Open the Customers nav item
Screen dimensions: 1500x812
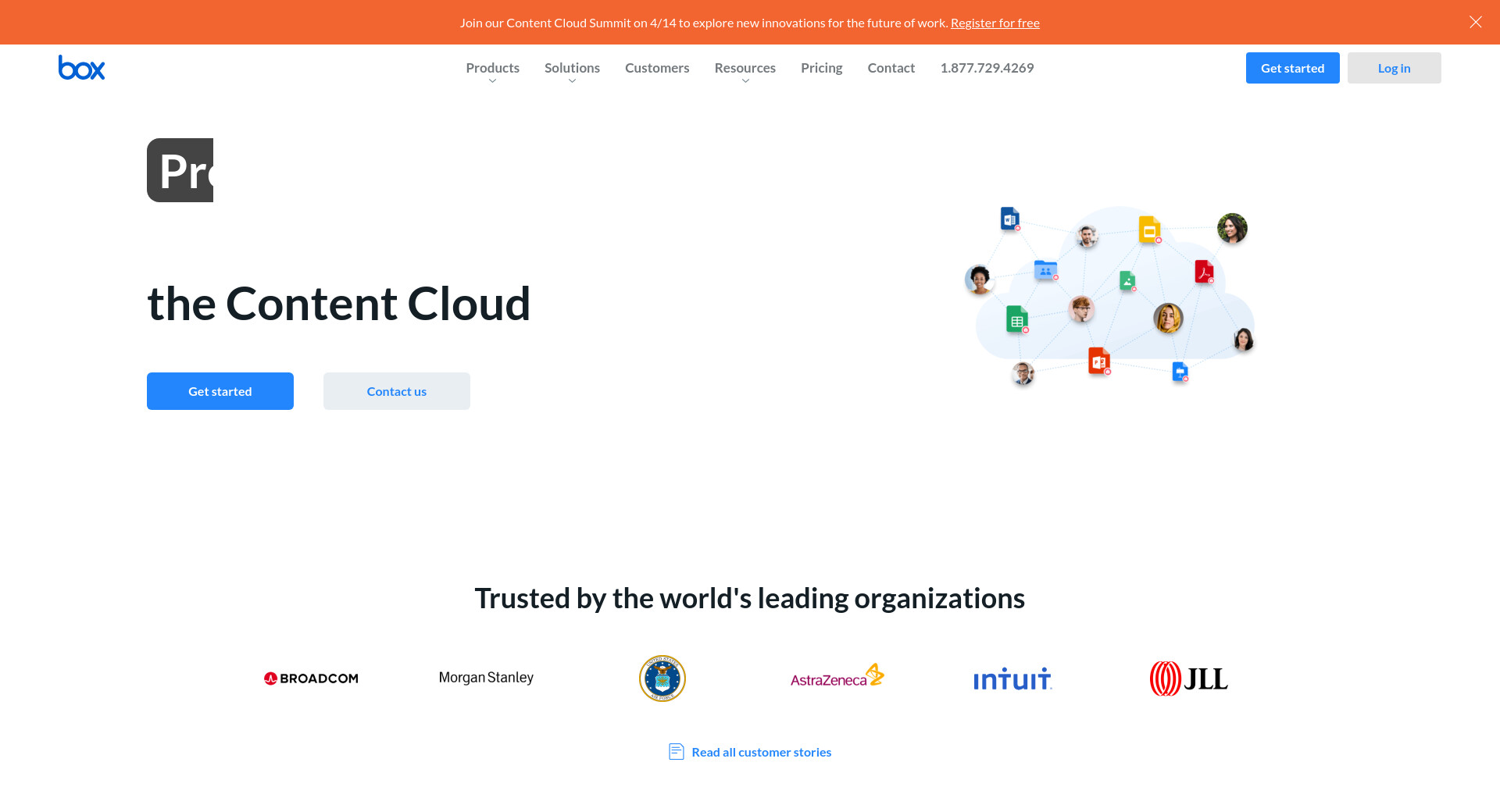click(657, 68)
